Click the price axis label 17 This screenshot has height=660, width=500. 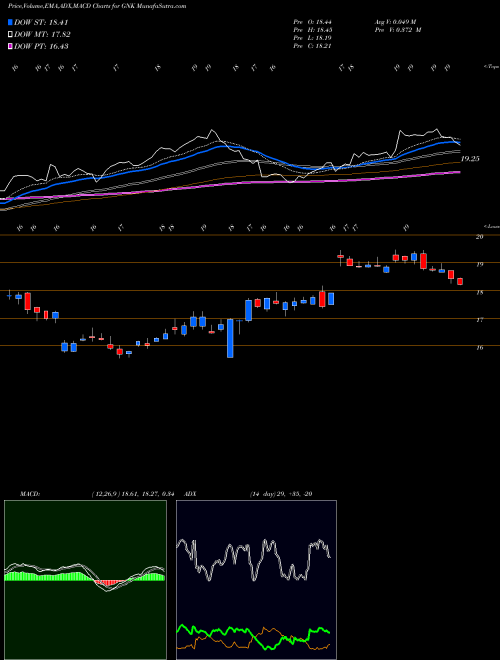(479, 320)
